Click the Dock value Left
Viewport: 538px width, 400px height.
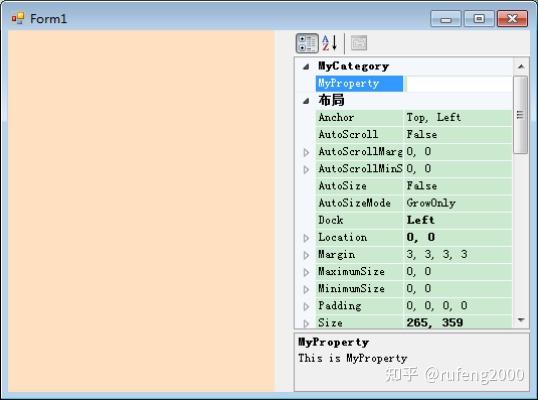[458, 221]
